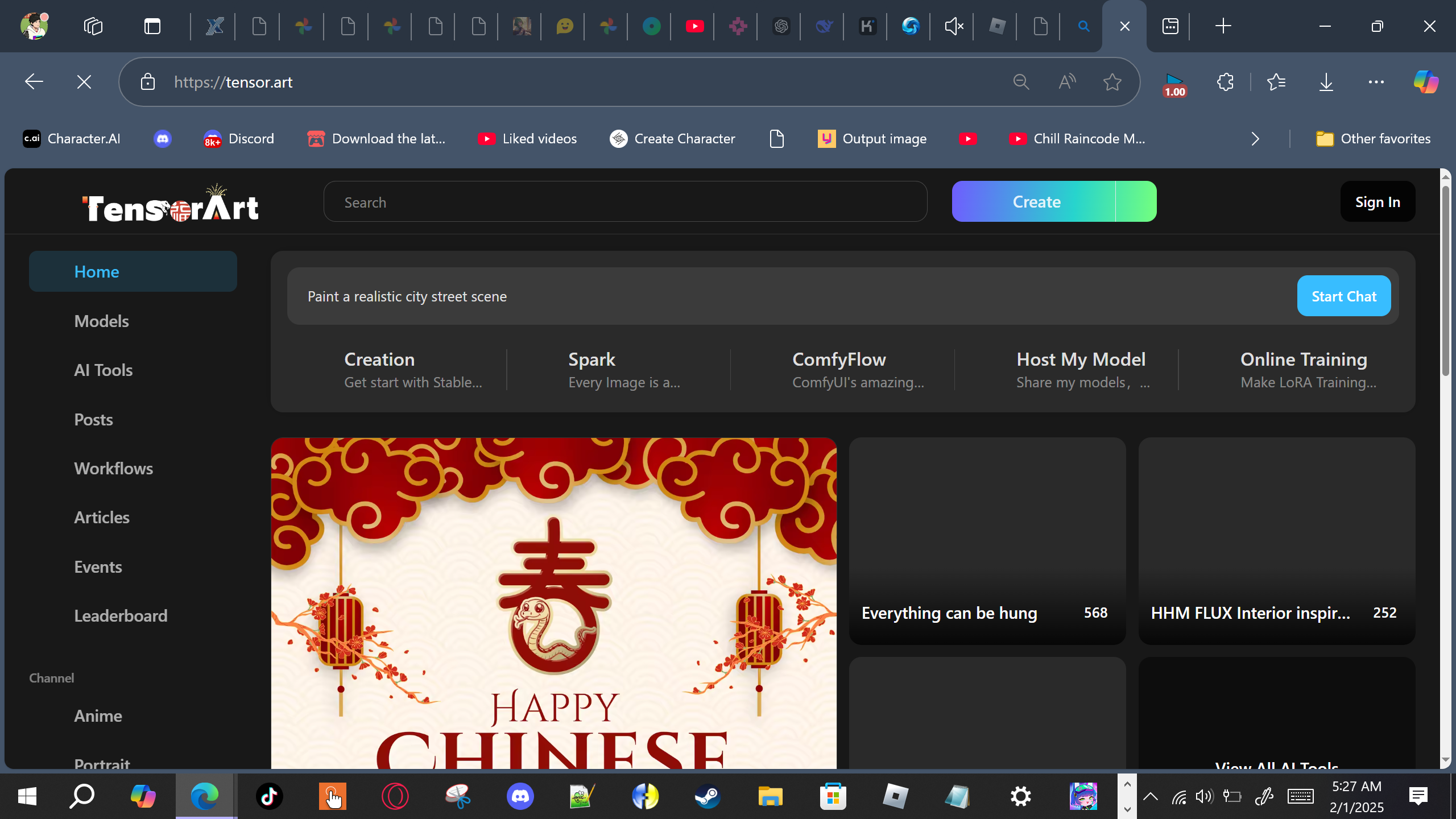This screenshot has height=819, width=1456.
Task: Open the Copilot sidebar icon
Action: click(1425, 82)
